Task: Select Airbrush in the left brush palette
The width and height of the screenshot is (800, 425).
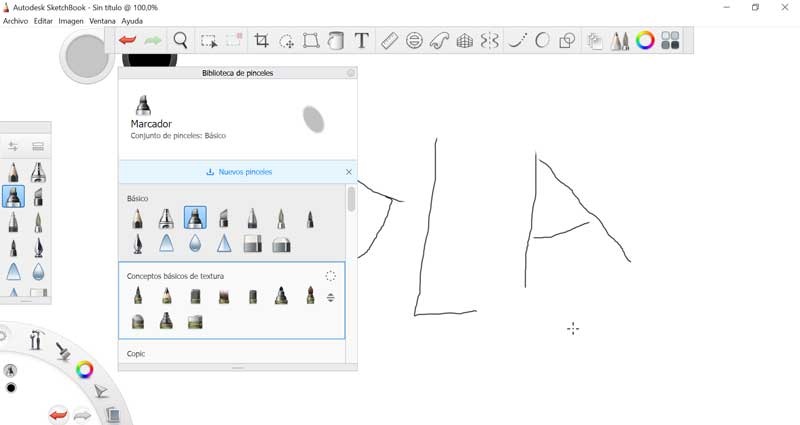Action: (x=38, y=172)
